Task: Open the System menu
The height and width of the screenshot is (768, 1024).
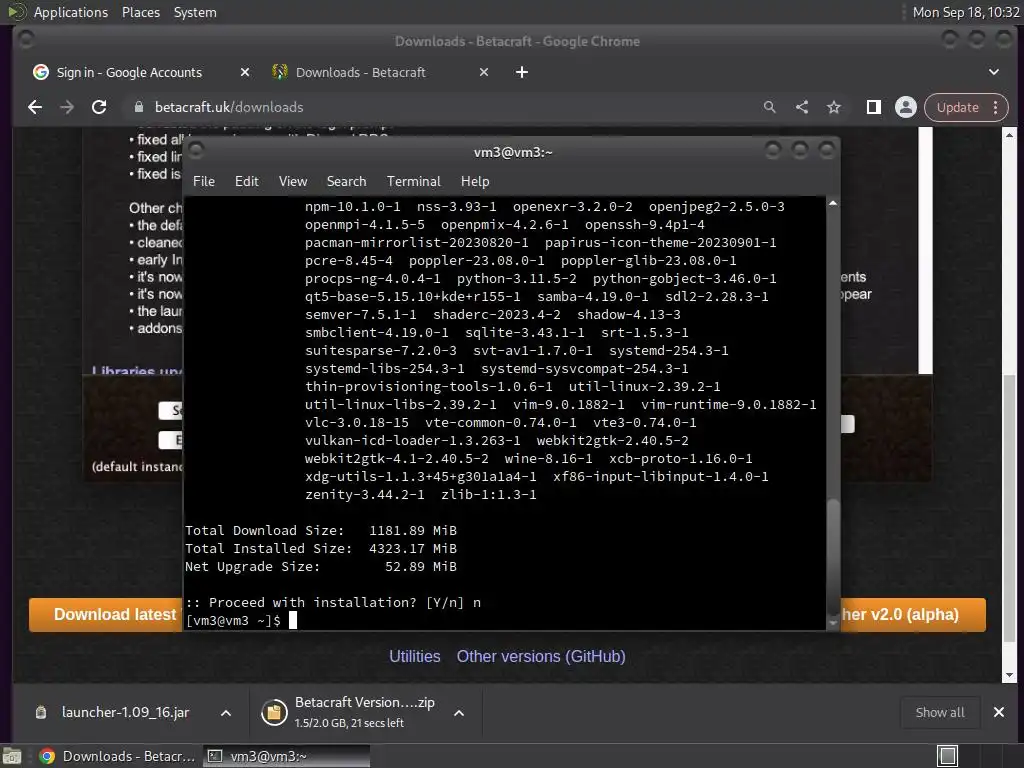Action: click(195, 12)
